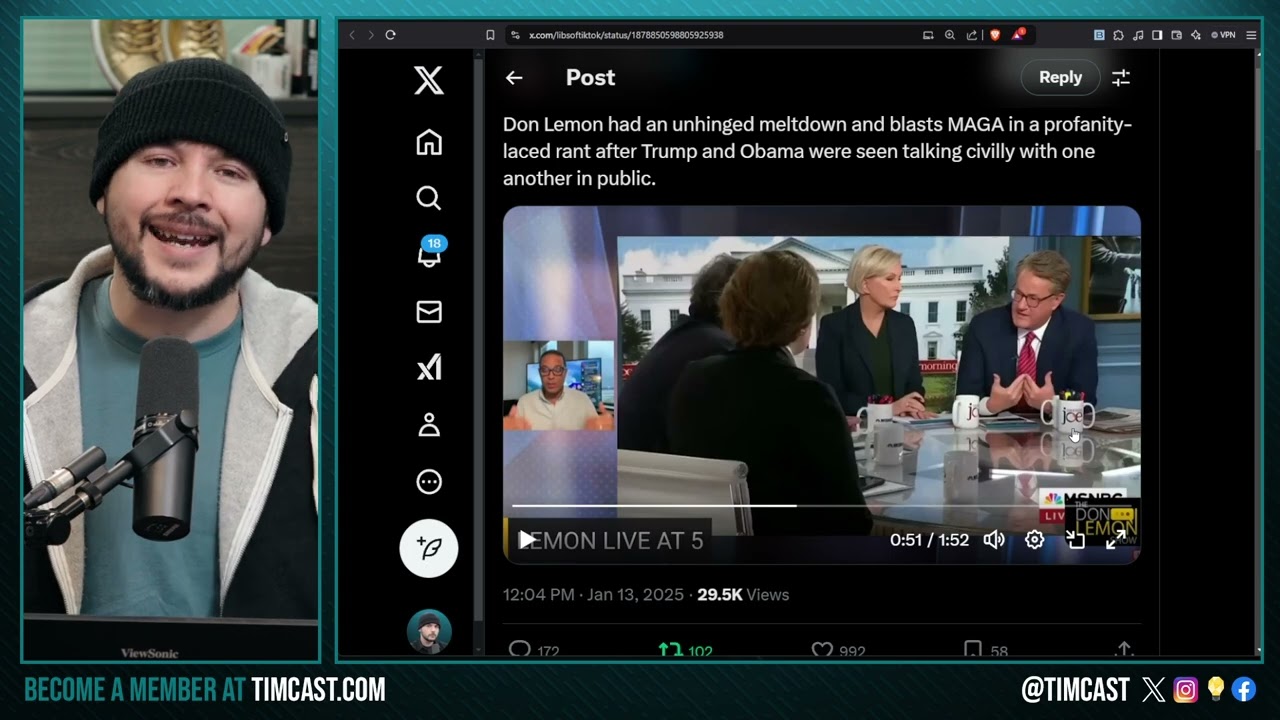The width and height of the screenshot is (1280, 720).
Task: Open the reply sorting filter icon
Action: [1121, 78]
